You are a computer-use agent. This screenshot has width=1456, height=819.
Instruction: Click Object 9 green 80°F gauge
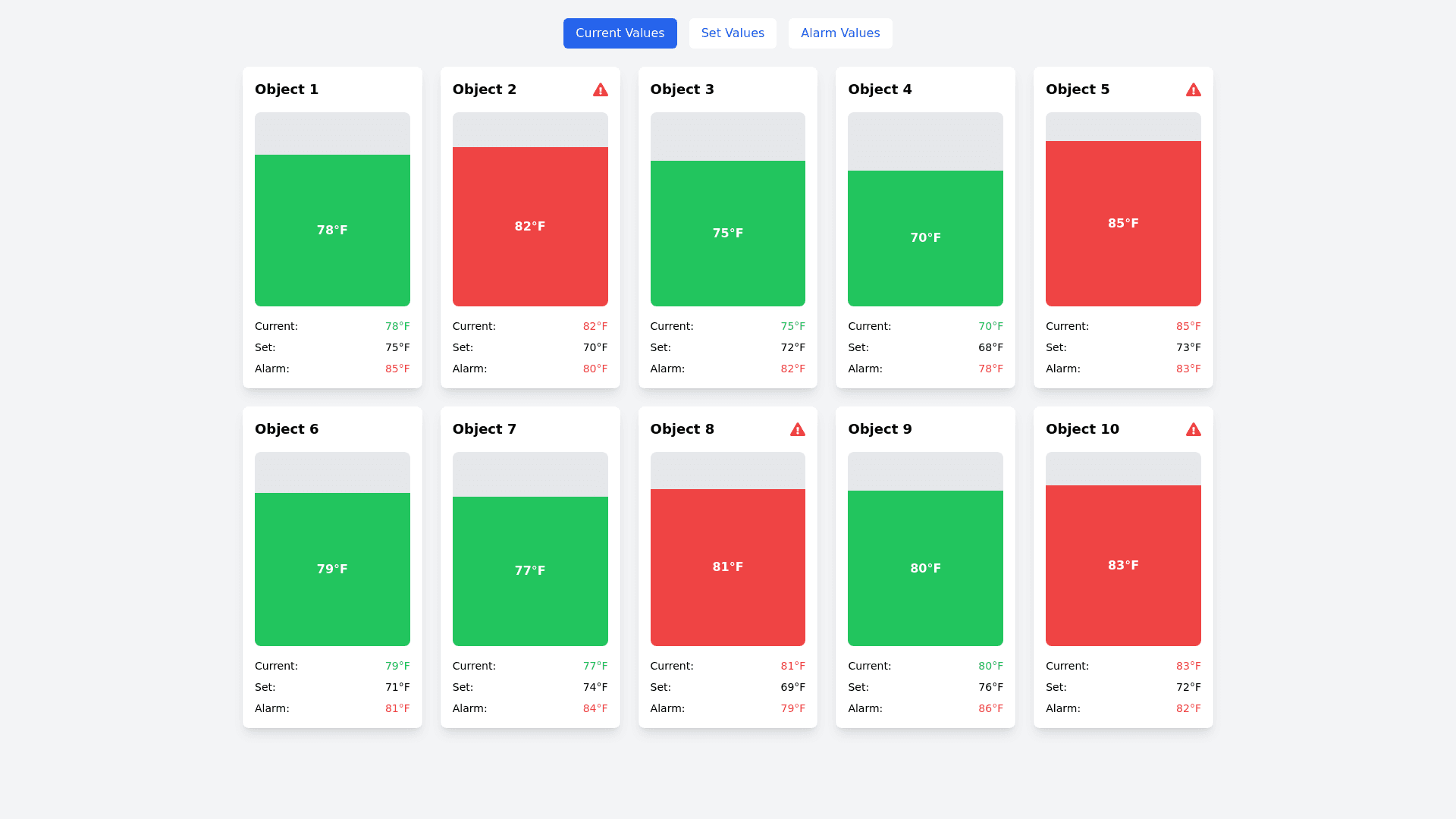pos(925,568)
